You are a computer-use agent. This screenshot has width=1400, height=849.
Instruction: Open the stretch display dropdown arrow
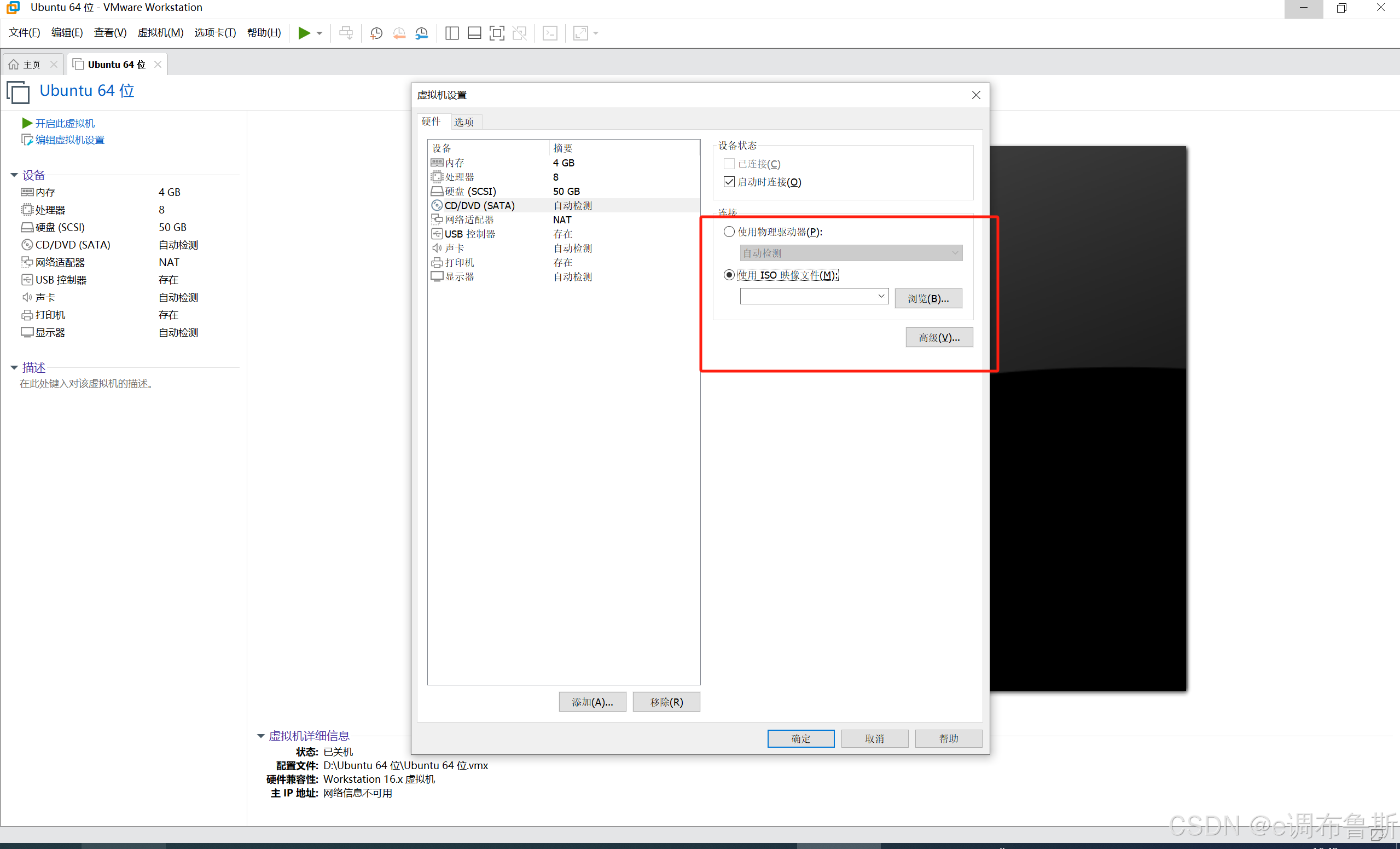click(x=595, y=33)
